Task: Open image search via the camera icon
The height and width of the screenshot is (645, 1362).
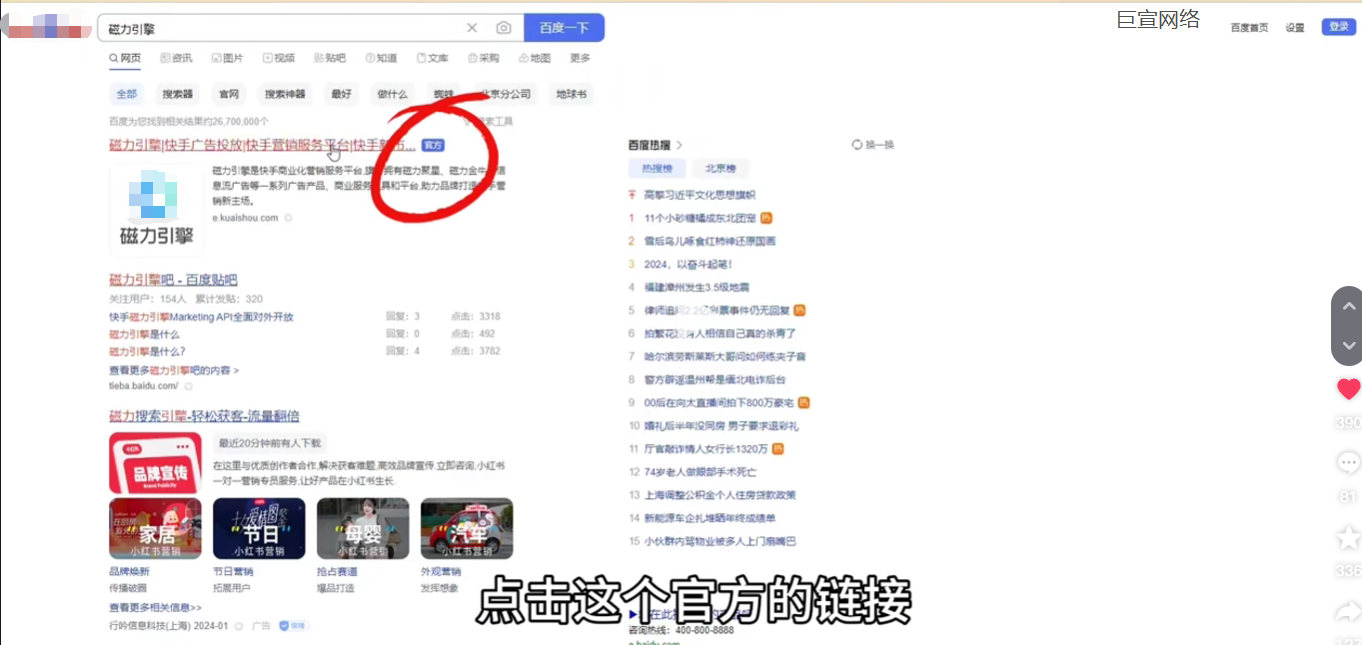Action: [x=504, y=28]
